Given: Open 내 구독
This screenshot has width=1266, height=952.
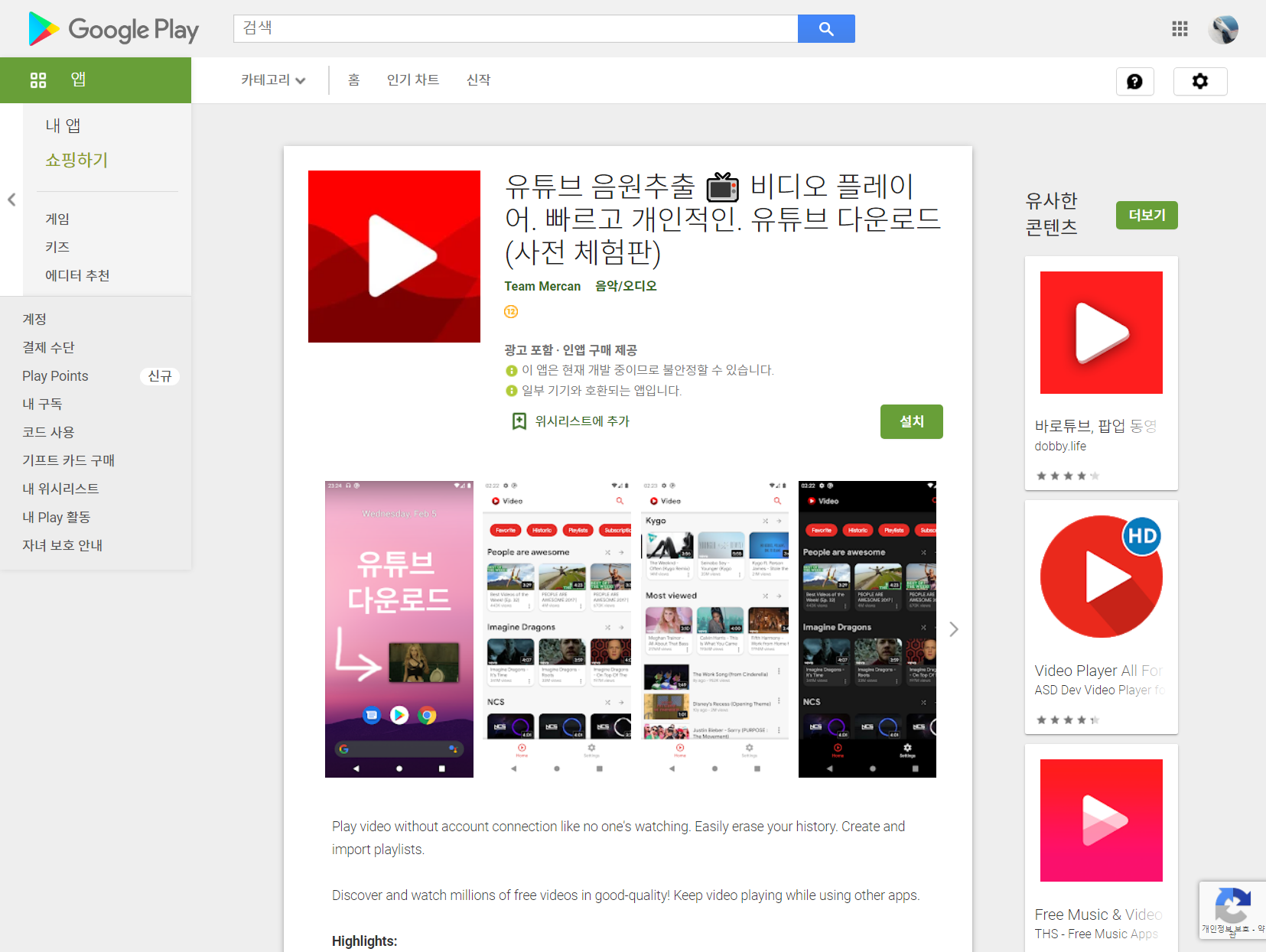Looking at the screenshot, I should 42,404.
